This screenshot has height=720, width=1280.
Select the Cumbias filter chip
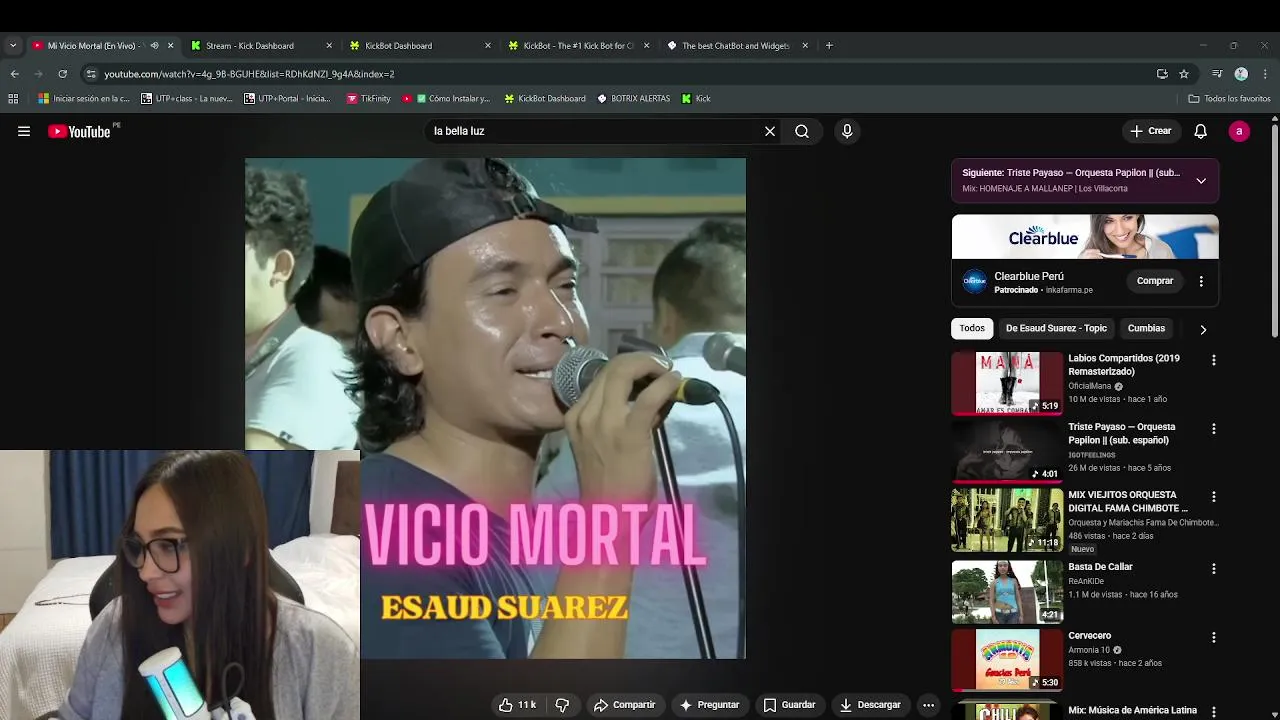pos(1146,328)
